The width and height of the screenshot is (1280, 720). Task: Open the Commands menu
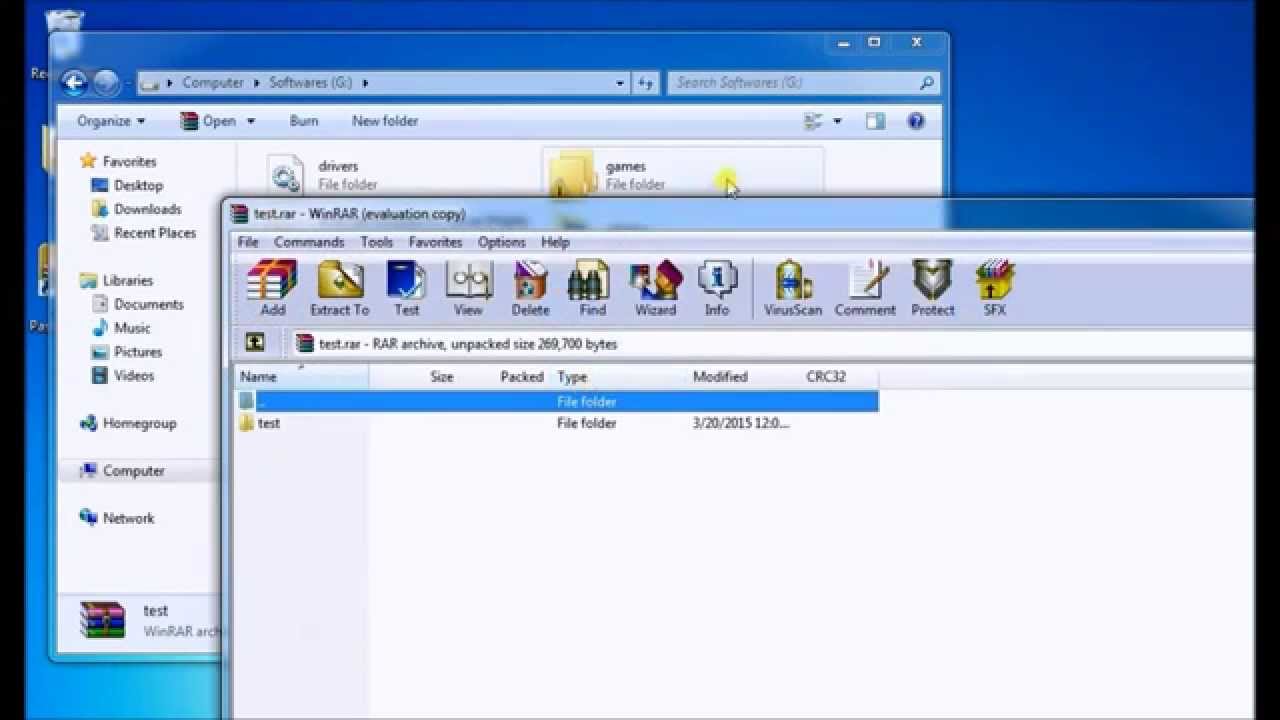pos(309,242)
